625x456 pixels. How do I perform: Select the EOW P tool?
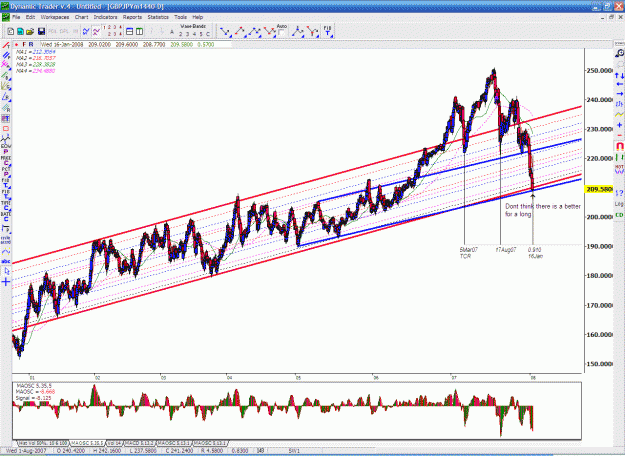6,148
